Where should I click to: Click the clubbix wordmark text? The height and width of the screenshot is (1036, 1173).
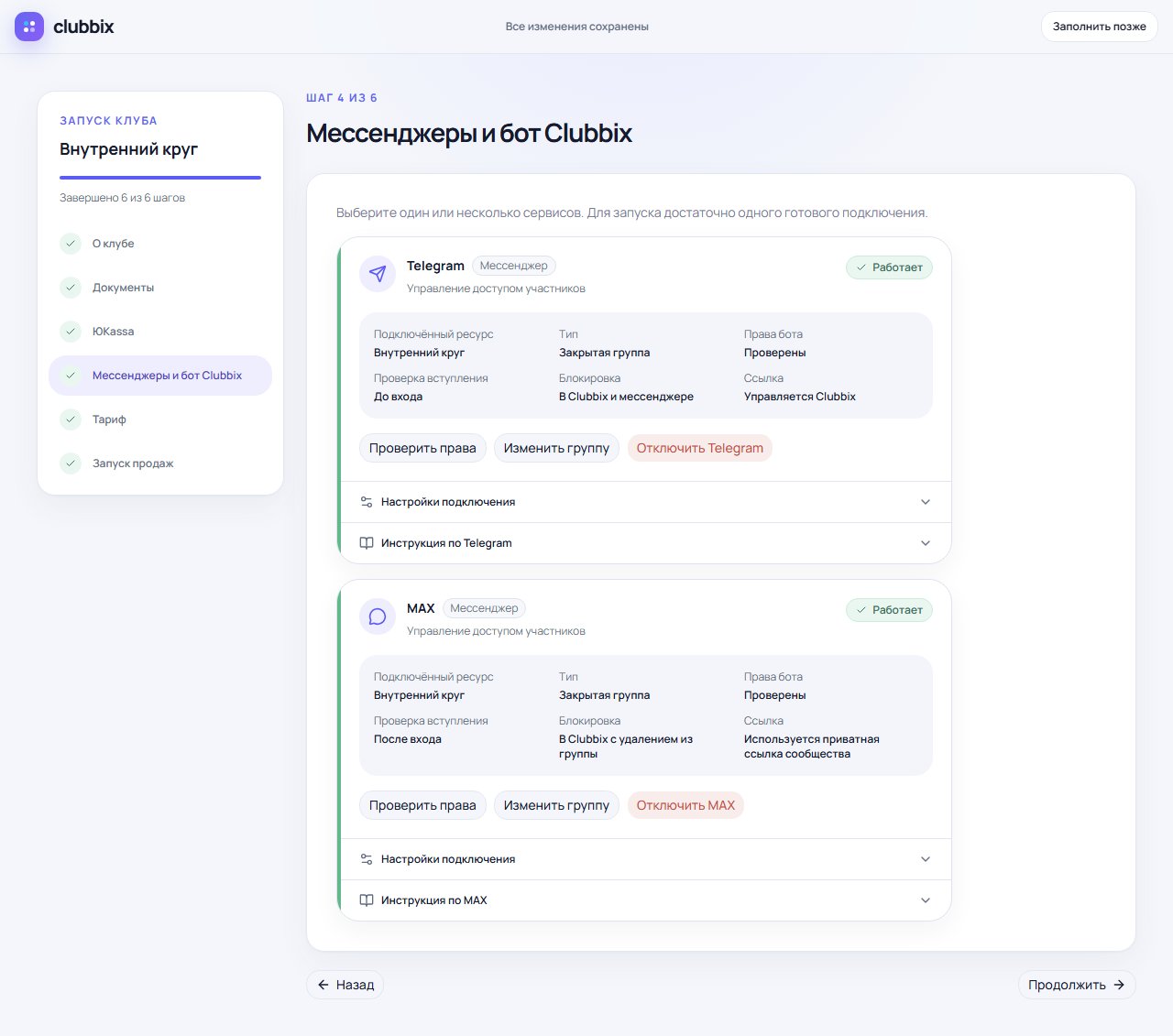[x=83, y=27]
